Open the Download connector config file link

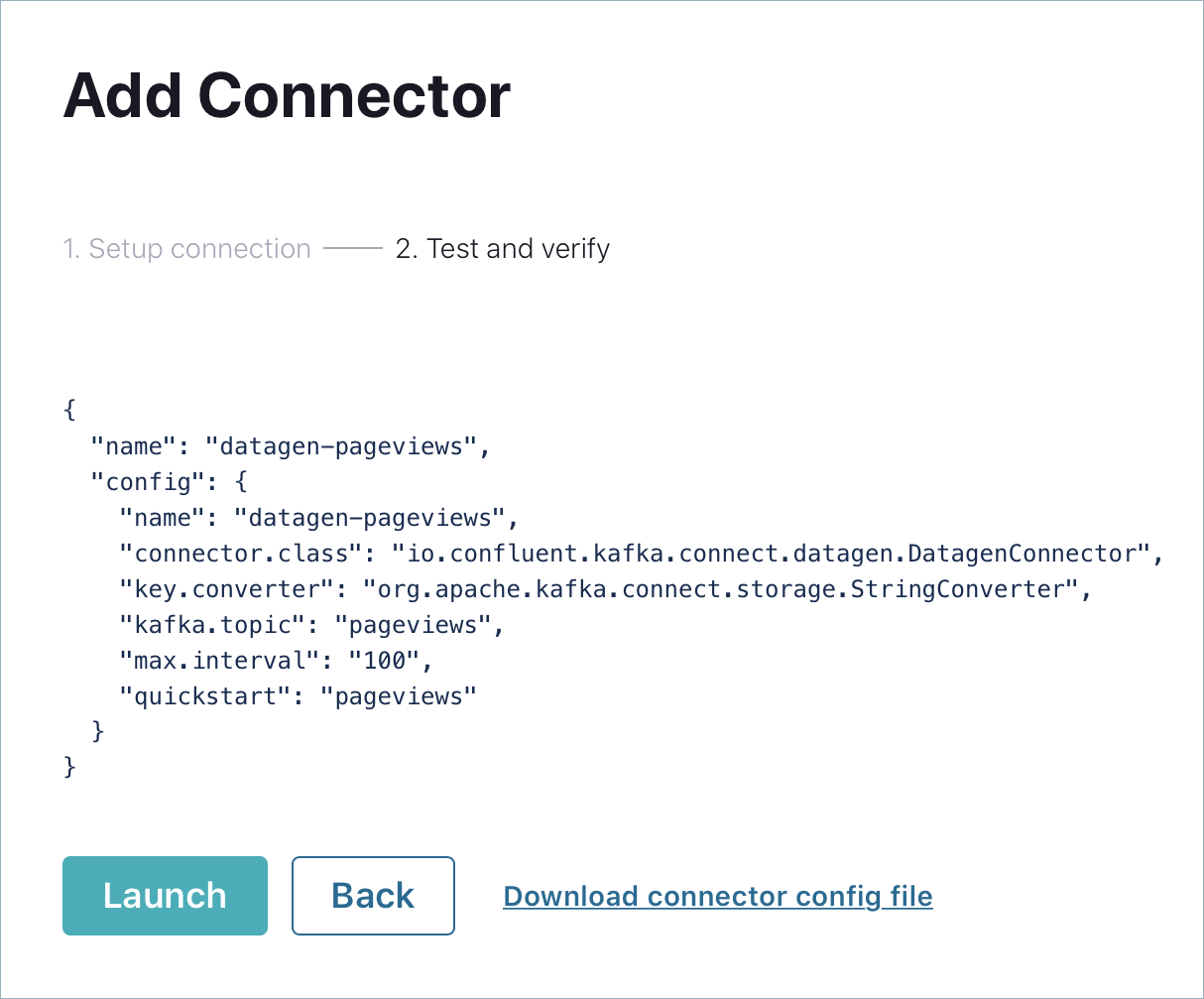[718, 897]
